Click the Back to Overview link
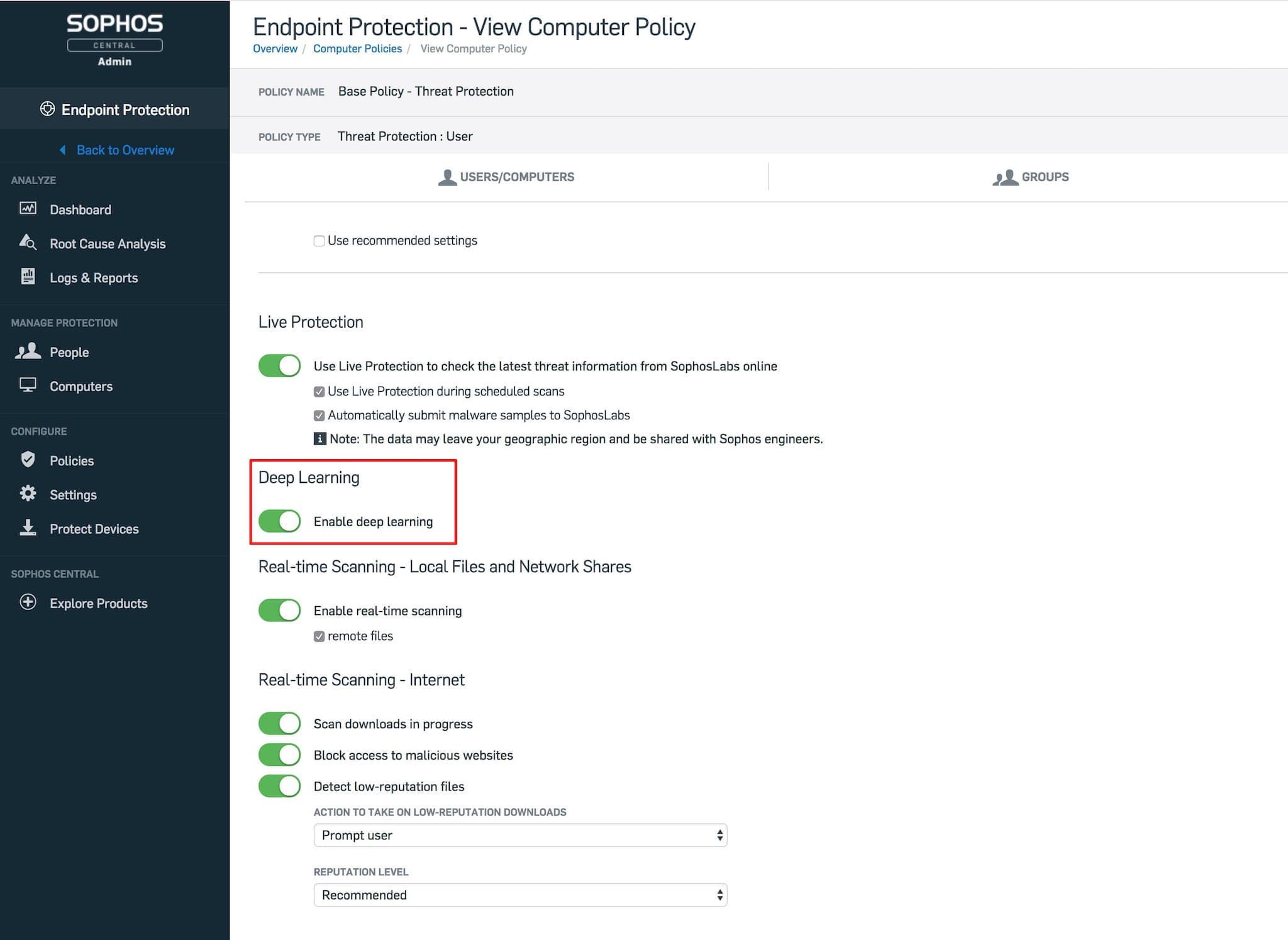Image resolution: width=1288 pixels, height=940 pixels. tap(125, 150)
